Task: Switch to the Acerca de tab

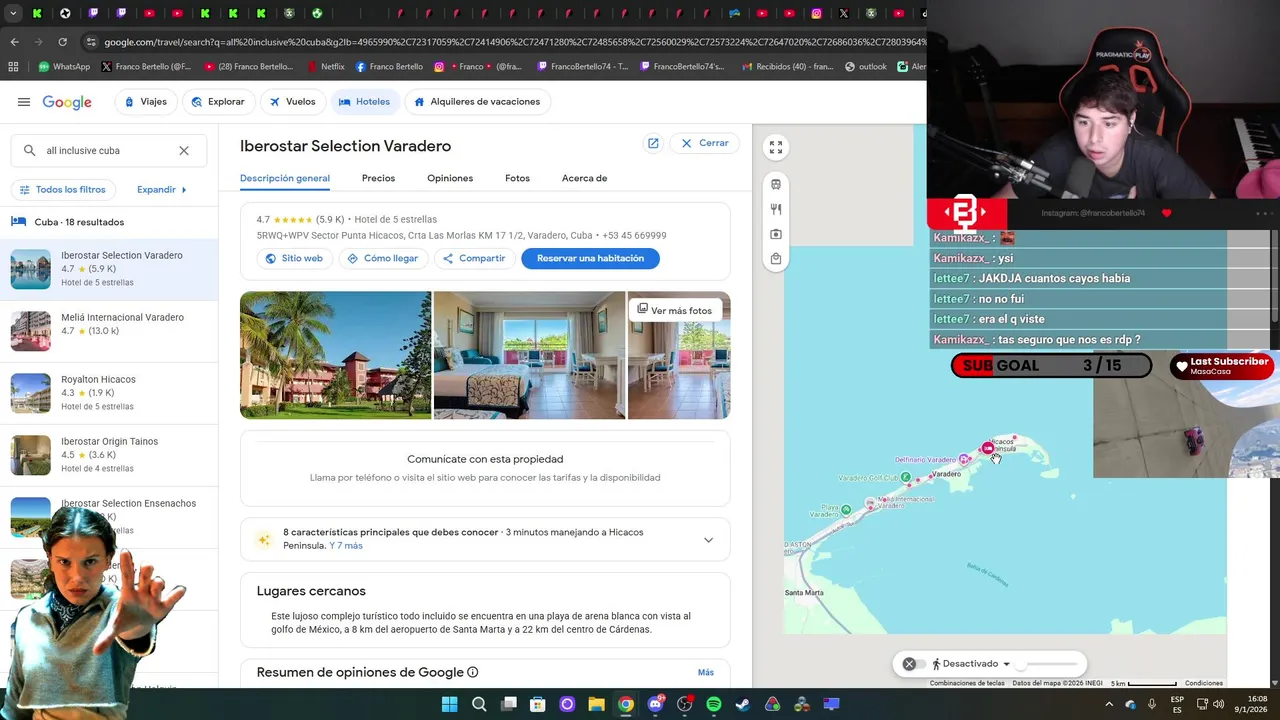Action: coord(584,178)
